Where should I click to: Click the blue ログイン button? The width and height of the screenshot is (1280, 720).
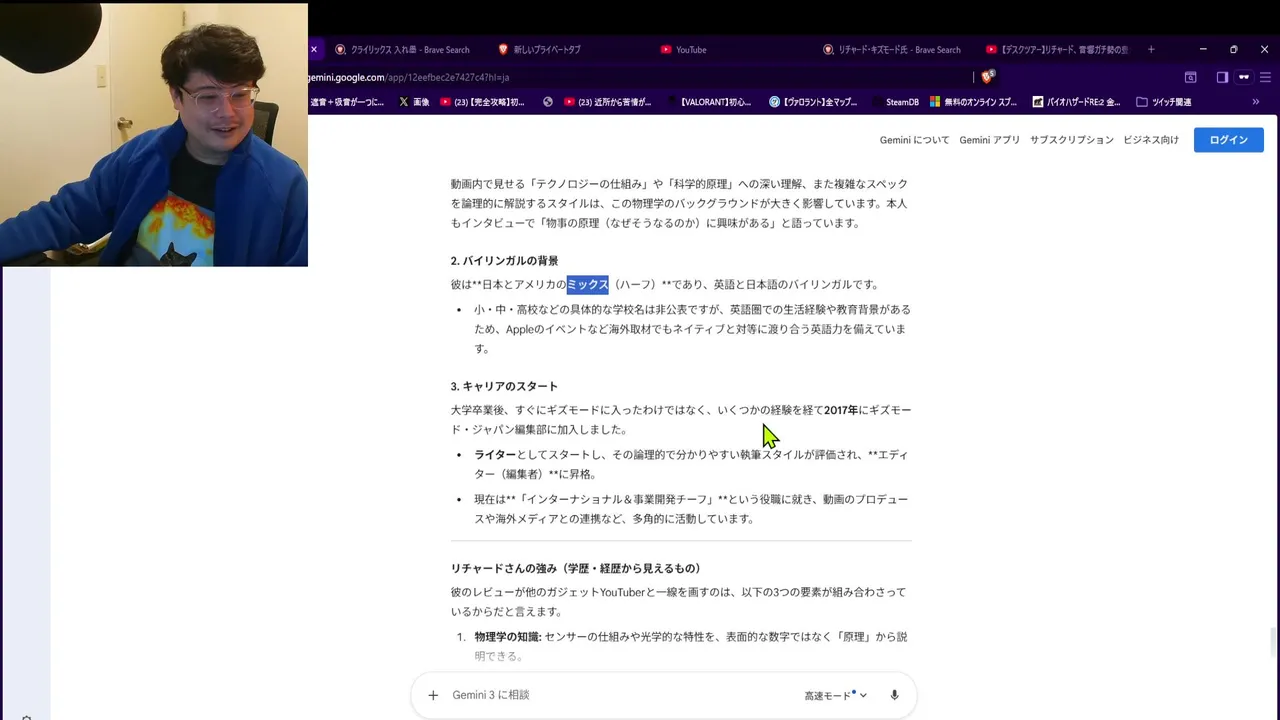tap(1229, 140)
